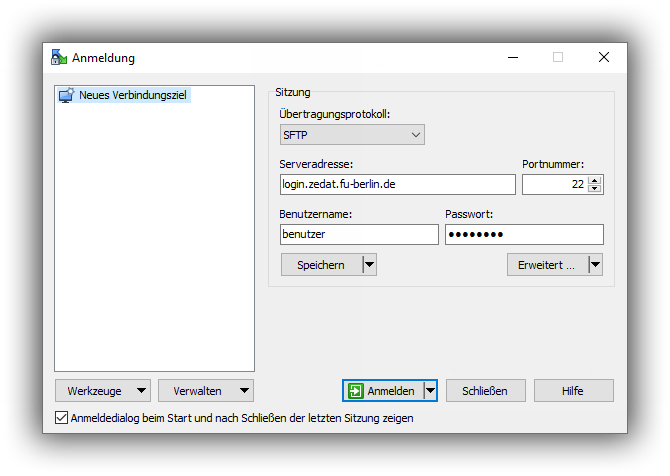670x476 pixels.
Task: Click the Benutzername input field
Action: tap(359, 234)
